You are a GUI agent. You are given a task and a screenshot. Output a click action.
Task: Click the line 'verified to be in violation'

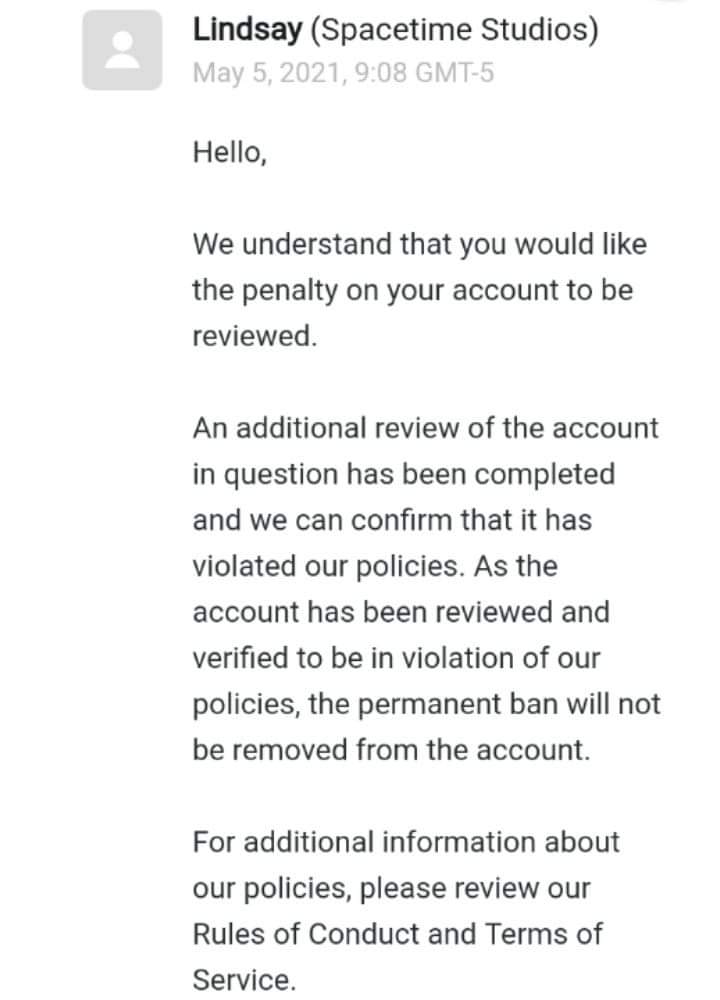coord(396,658)
